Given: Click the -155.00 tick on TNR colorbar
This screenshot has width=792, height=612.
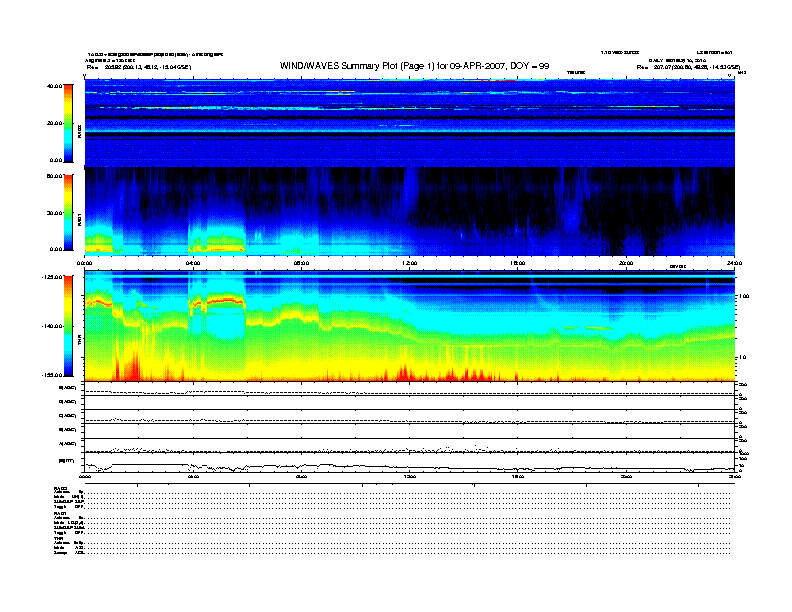Looking at the screenshot, I should (53, 375).
